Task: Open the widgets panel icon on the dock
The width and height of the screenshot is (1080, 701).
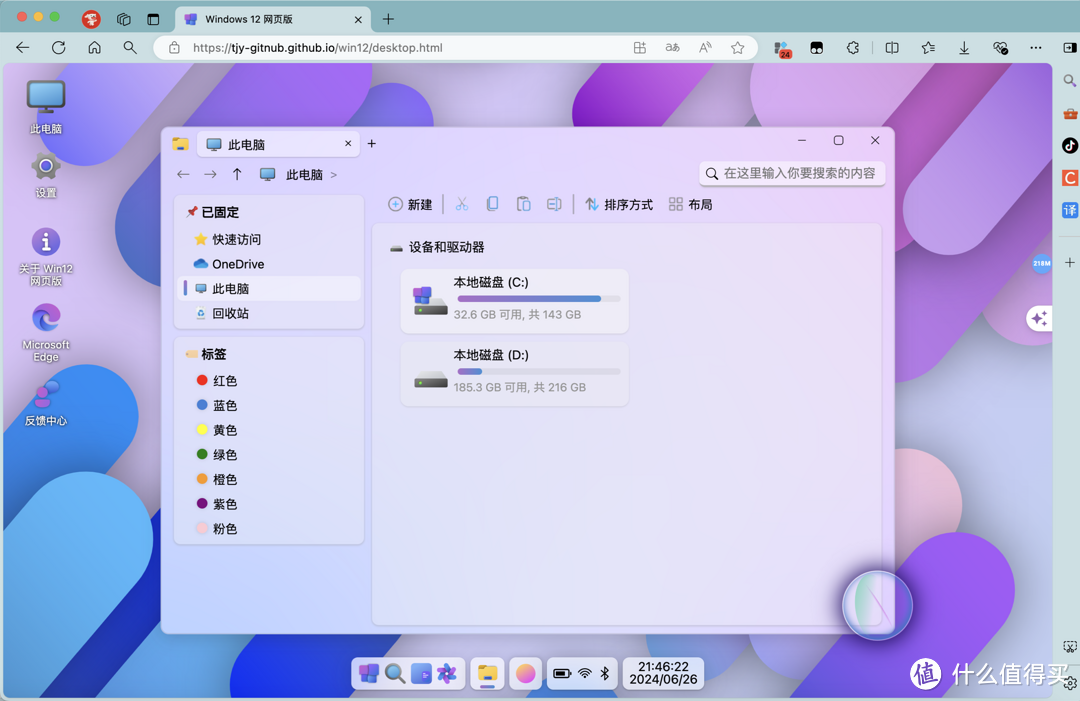Action: [421, 673]
